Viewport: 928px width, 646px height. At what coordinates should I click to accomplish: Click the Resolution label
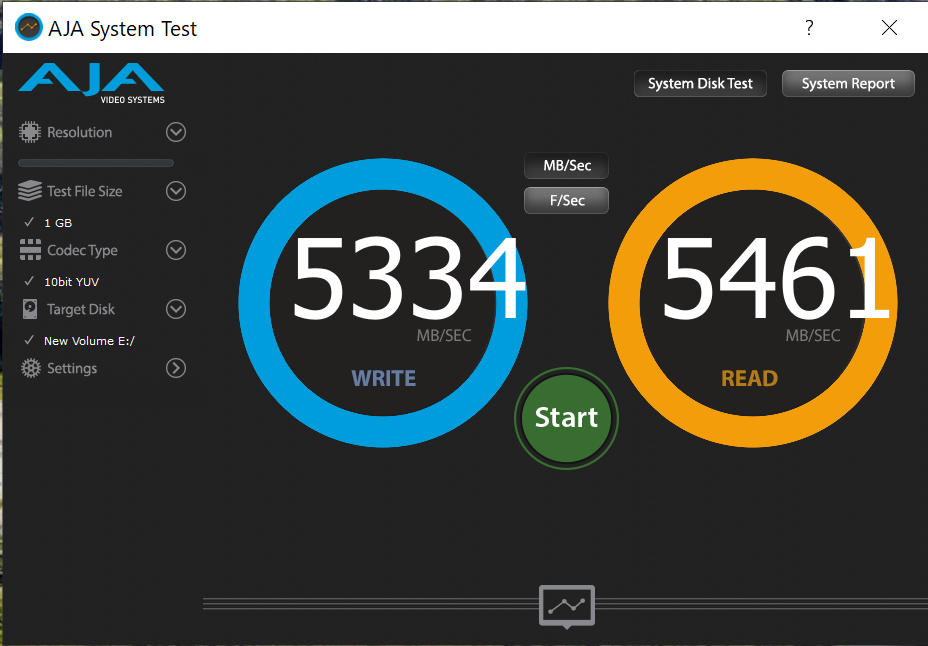click(79, 132)
